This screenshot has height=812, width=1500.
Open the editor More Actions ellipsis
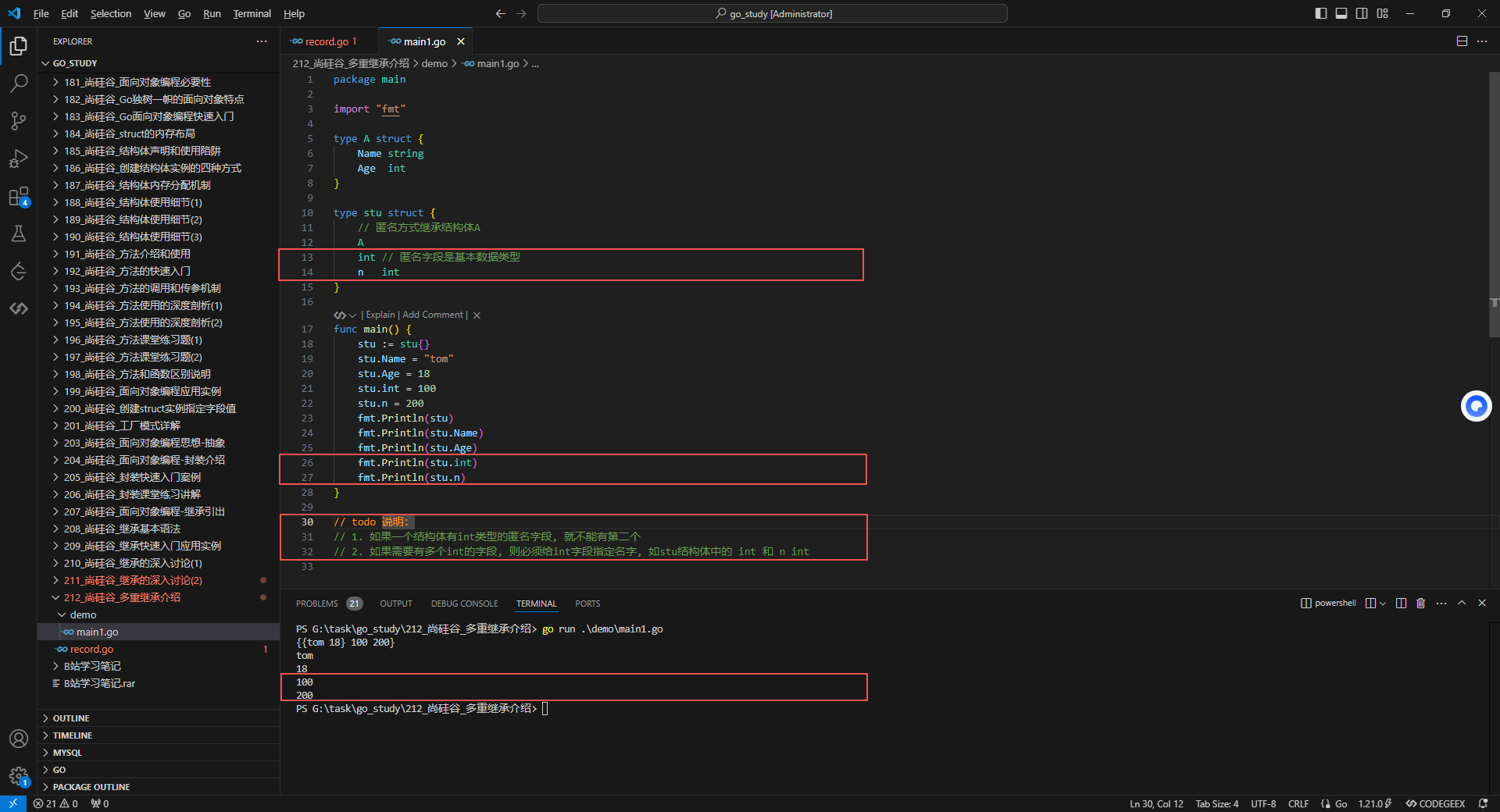[1482, 41]
